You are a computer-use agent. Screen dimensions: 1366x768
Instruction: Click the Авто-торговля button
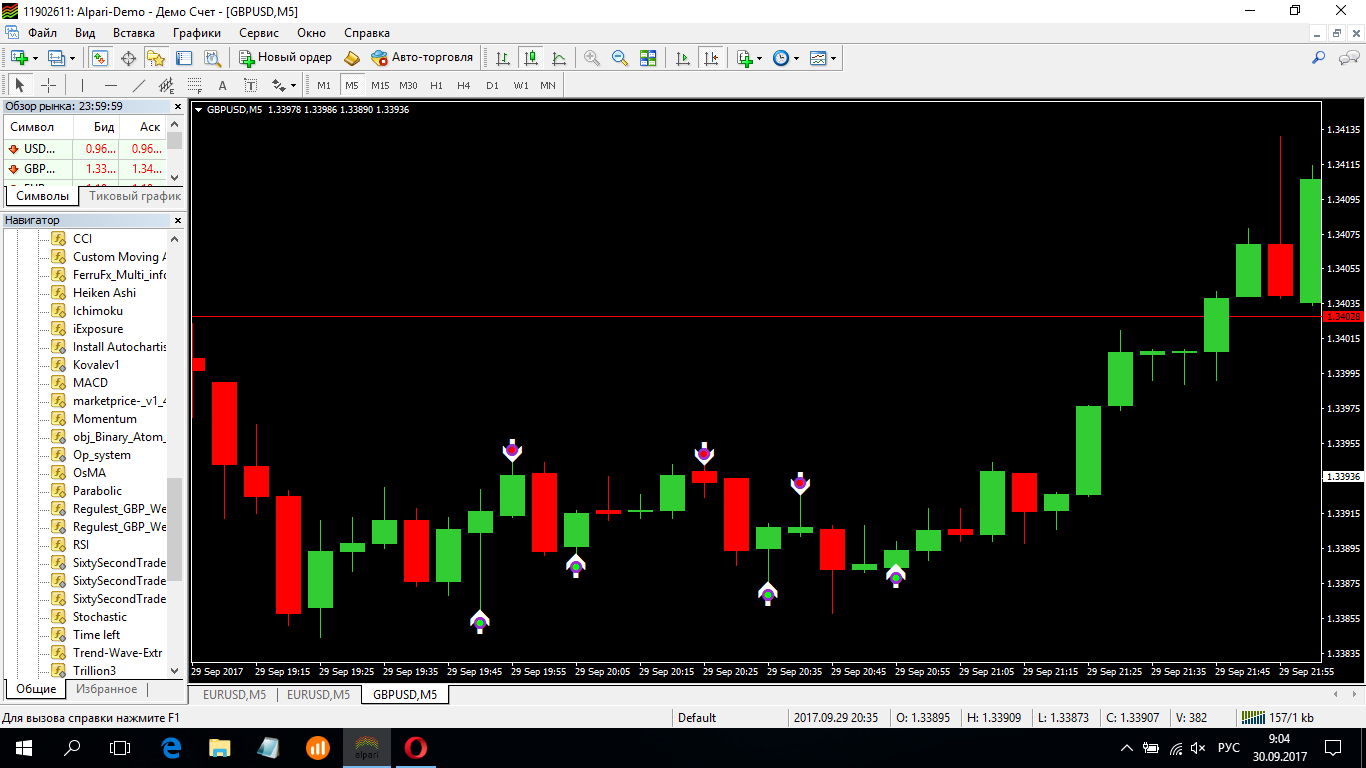coord(422,58)
